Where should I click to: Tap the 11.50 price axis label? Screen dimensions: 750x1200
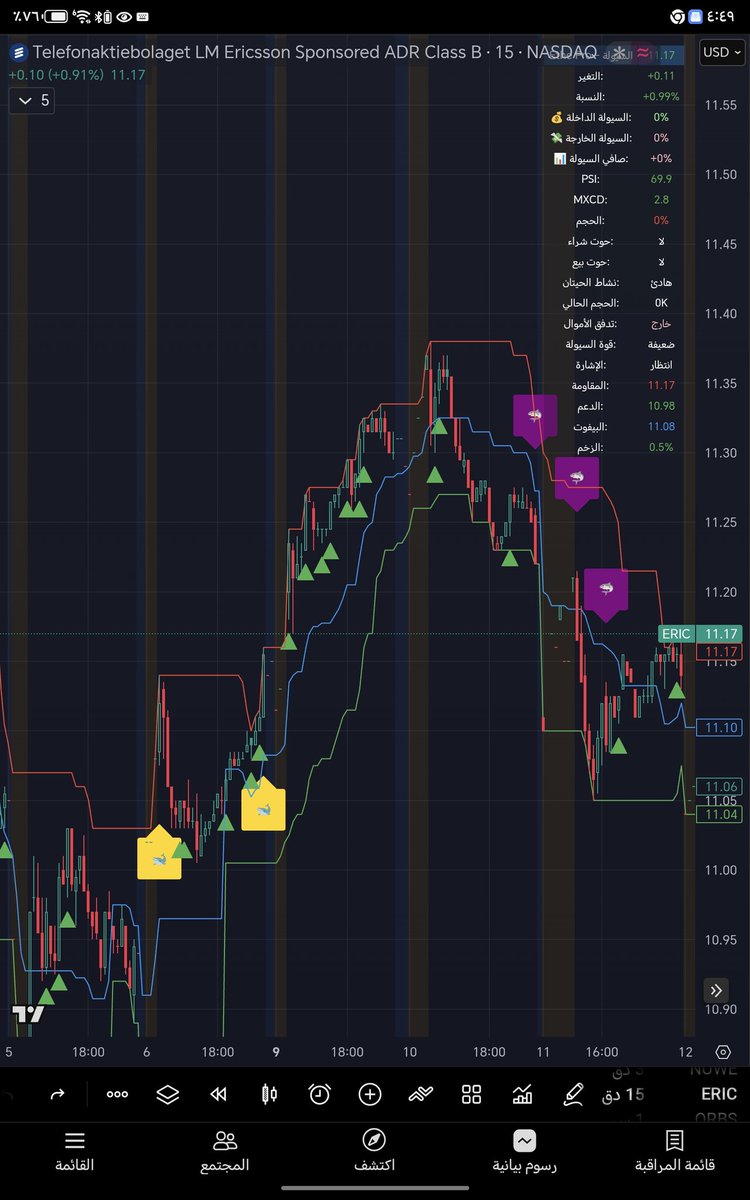(720, 175)
